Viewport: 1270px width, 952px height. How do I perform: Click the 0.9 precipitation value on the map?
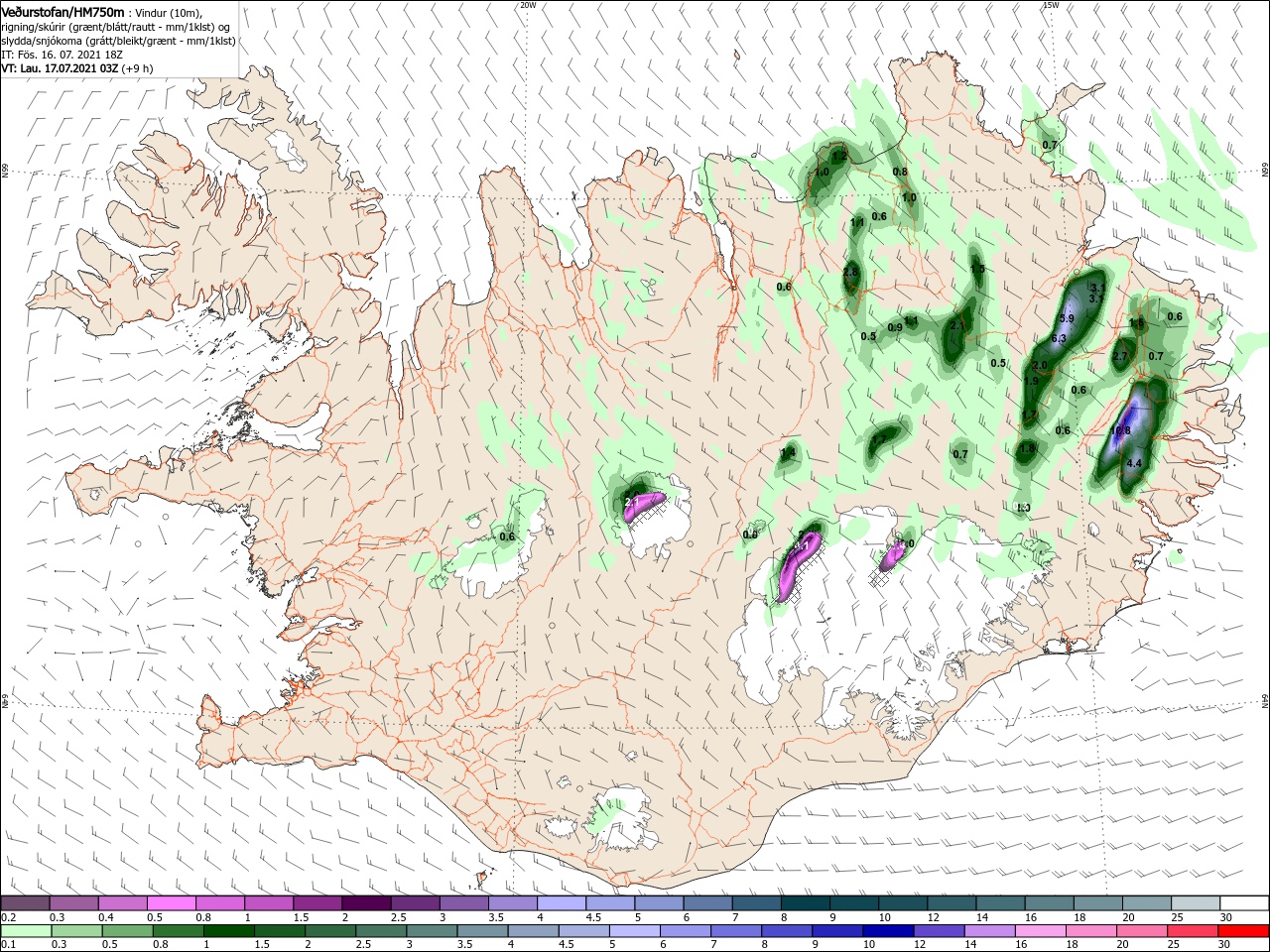click(x=895, y=328)
